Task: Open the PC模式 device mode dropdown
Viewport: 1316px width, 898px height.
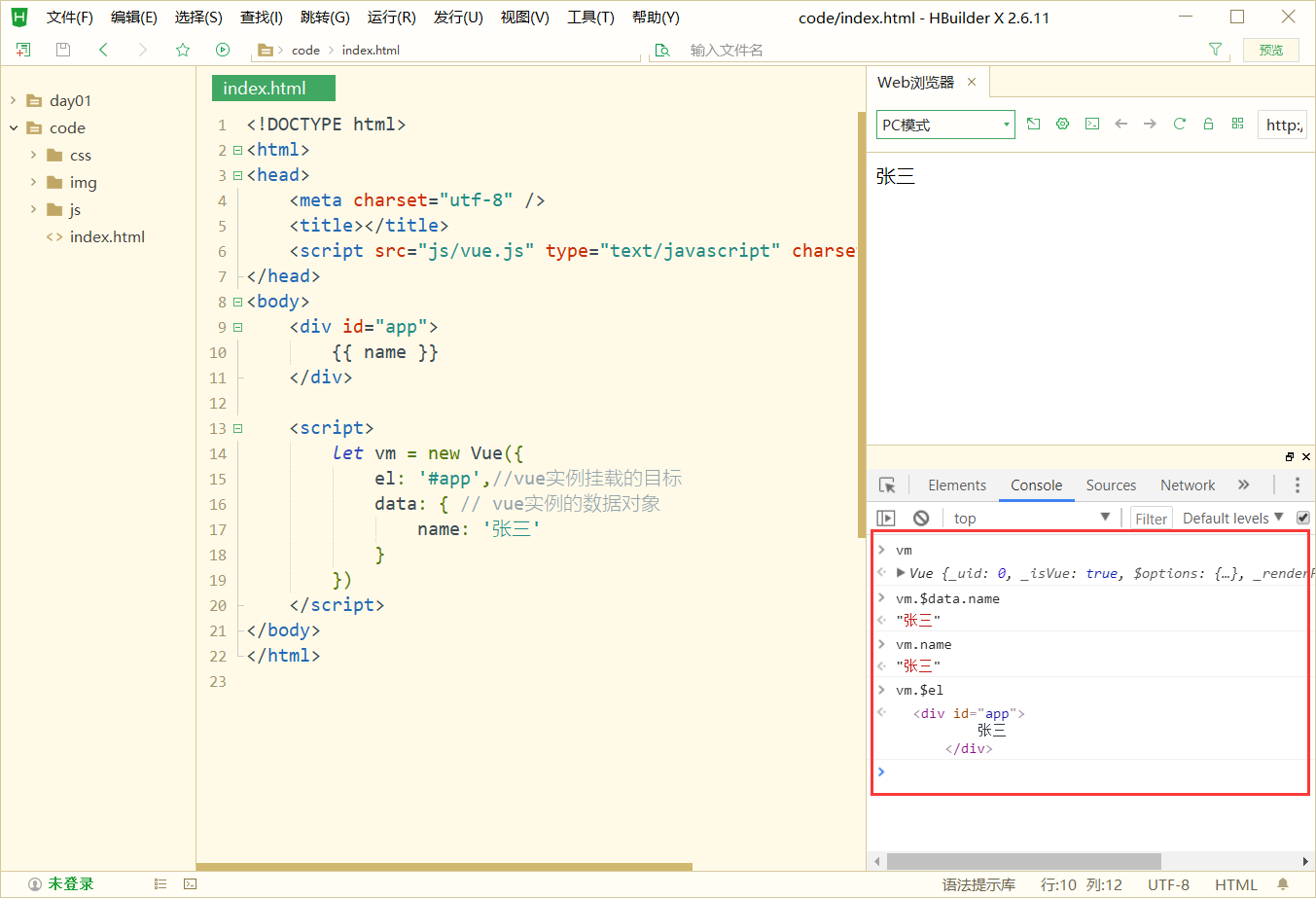Action: [x=944, y=125]
